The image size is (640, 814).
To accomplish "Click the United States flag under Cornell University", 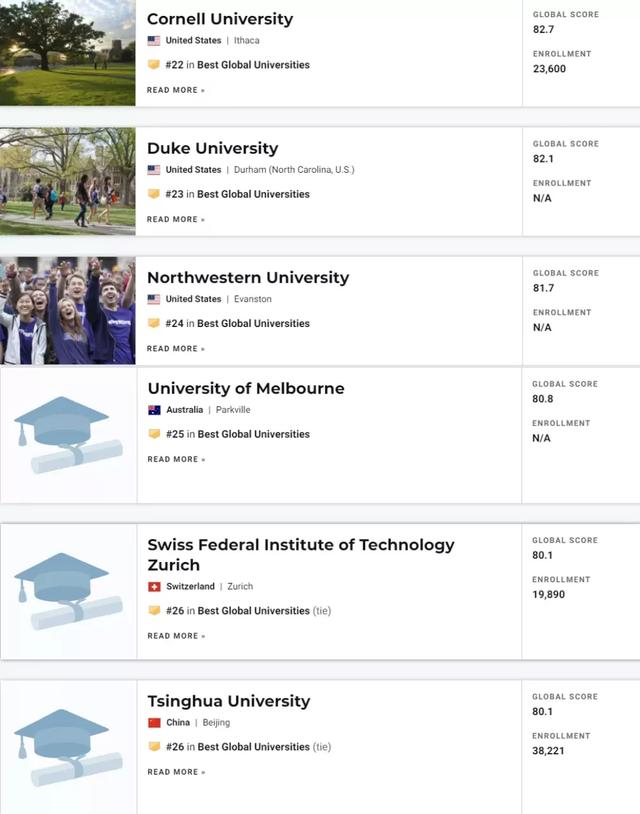I will click(154, 40).
